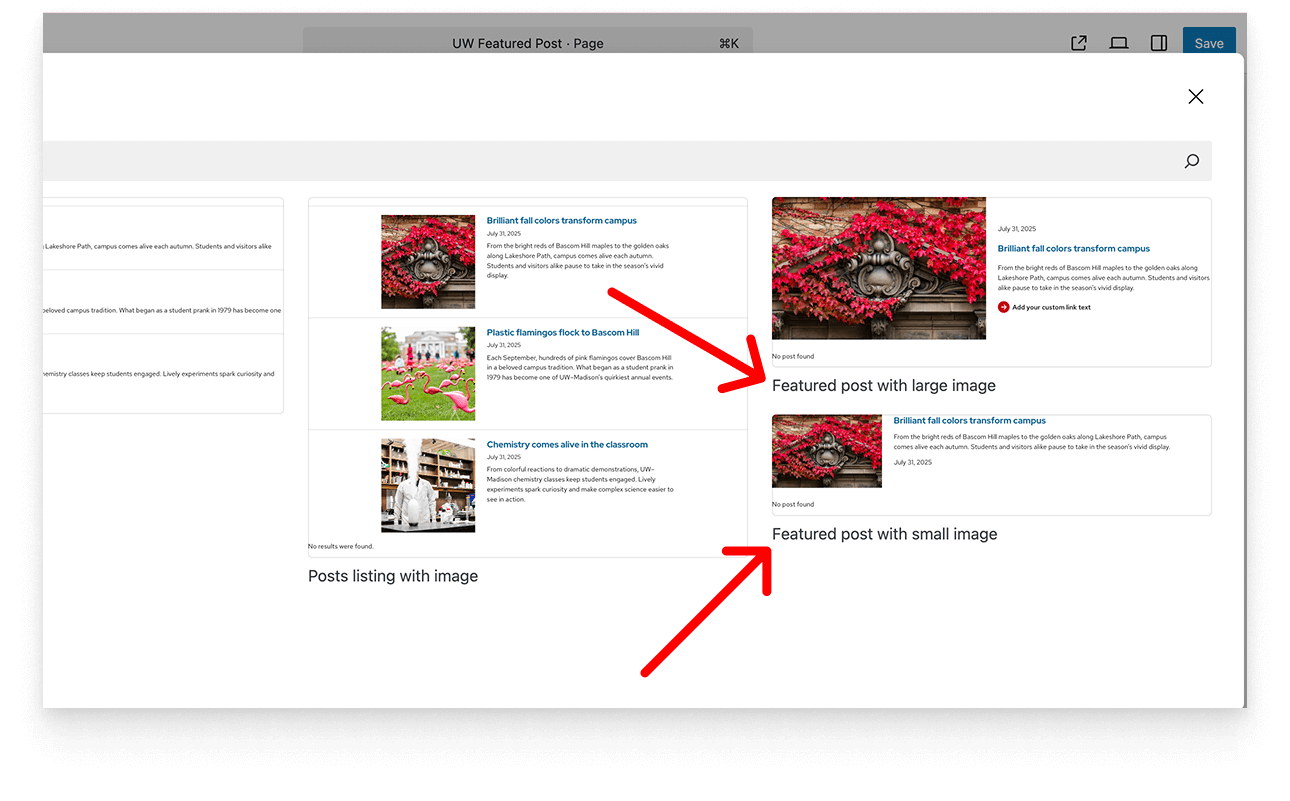The image size is (1290, 801).
Task: Close the pattern explorer with the X icon
Action: [1195, 96]
